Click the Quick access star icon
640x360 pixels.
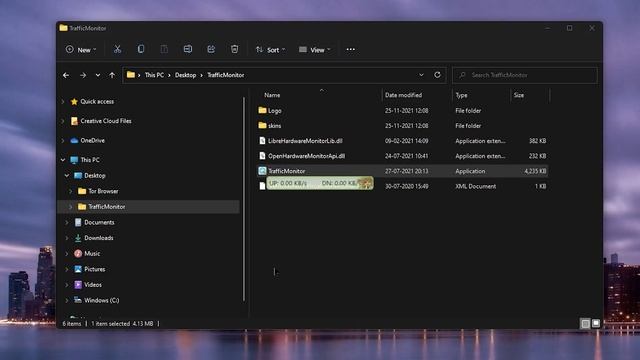[74, 102]
